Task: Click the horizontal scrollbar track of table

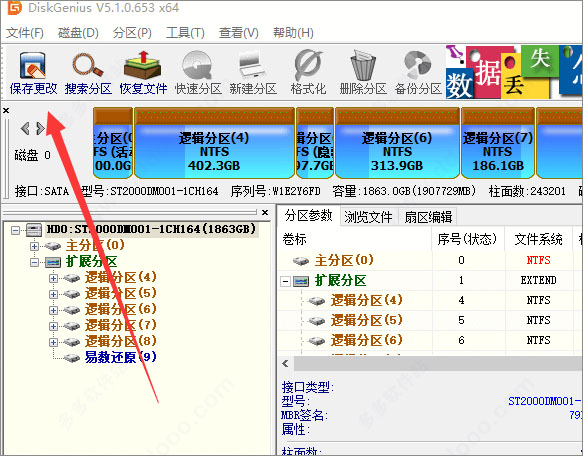Action: point(438,363)
